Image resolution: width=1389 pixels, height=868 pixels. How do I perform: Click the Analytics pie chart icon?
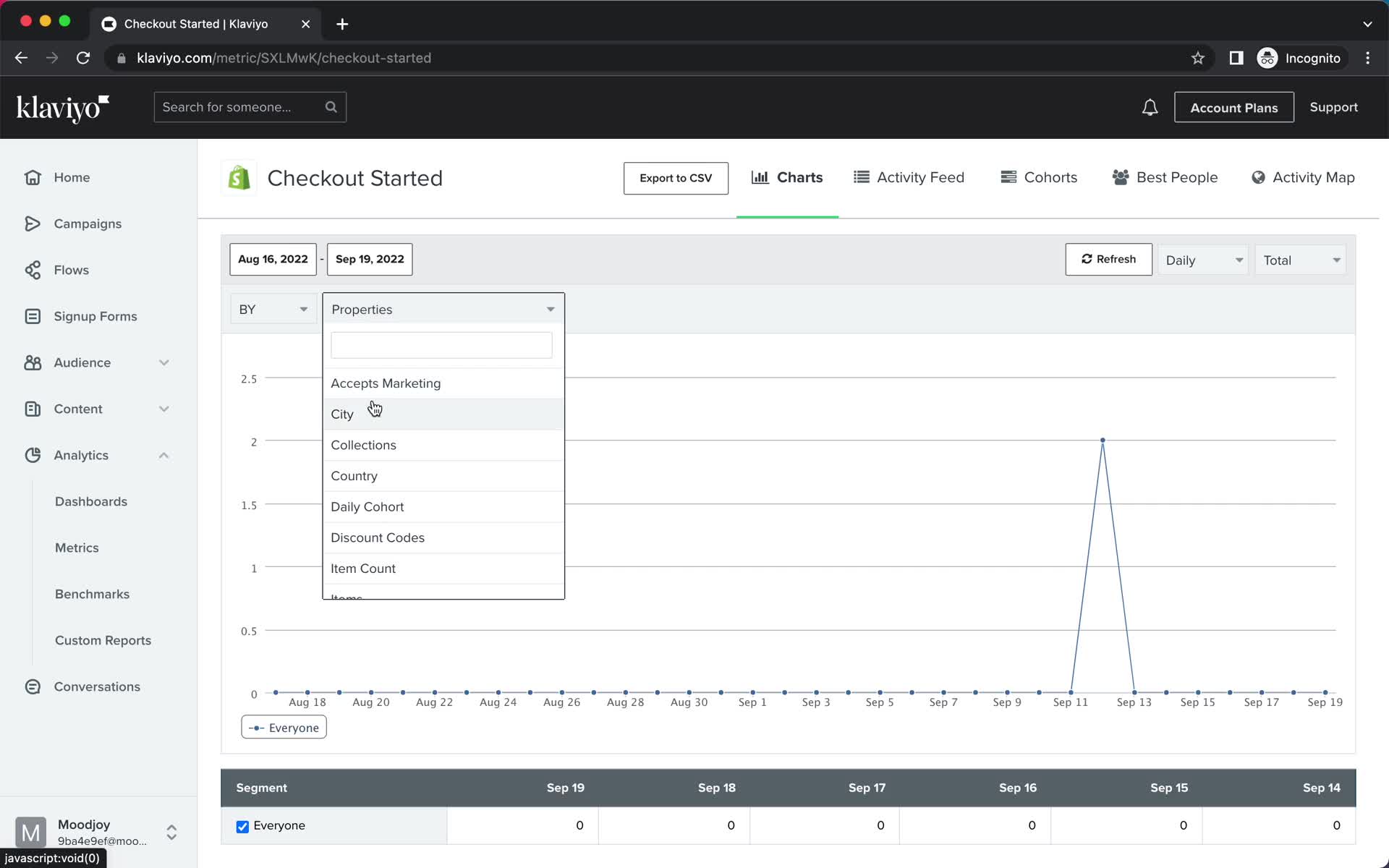[x=33, y=455]
